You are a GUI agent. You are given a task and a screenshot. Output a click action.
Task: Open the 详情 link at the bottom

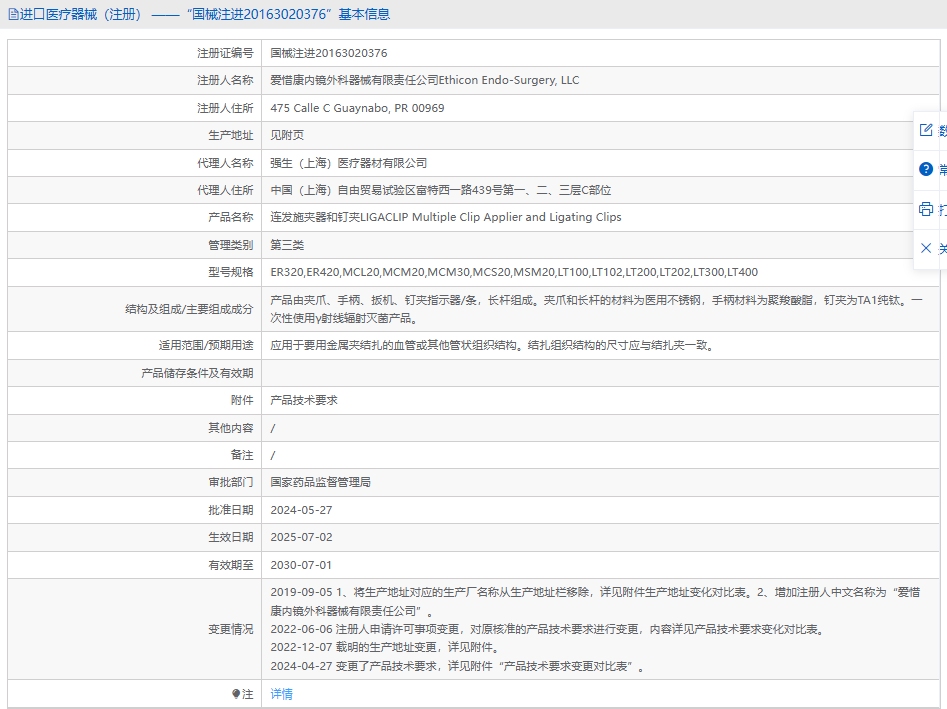click(x=281, y=694)
